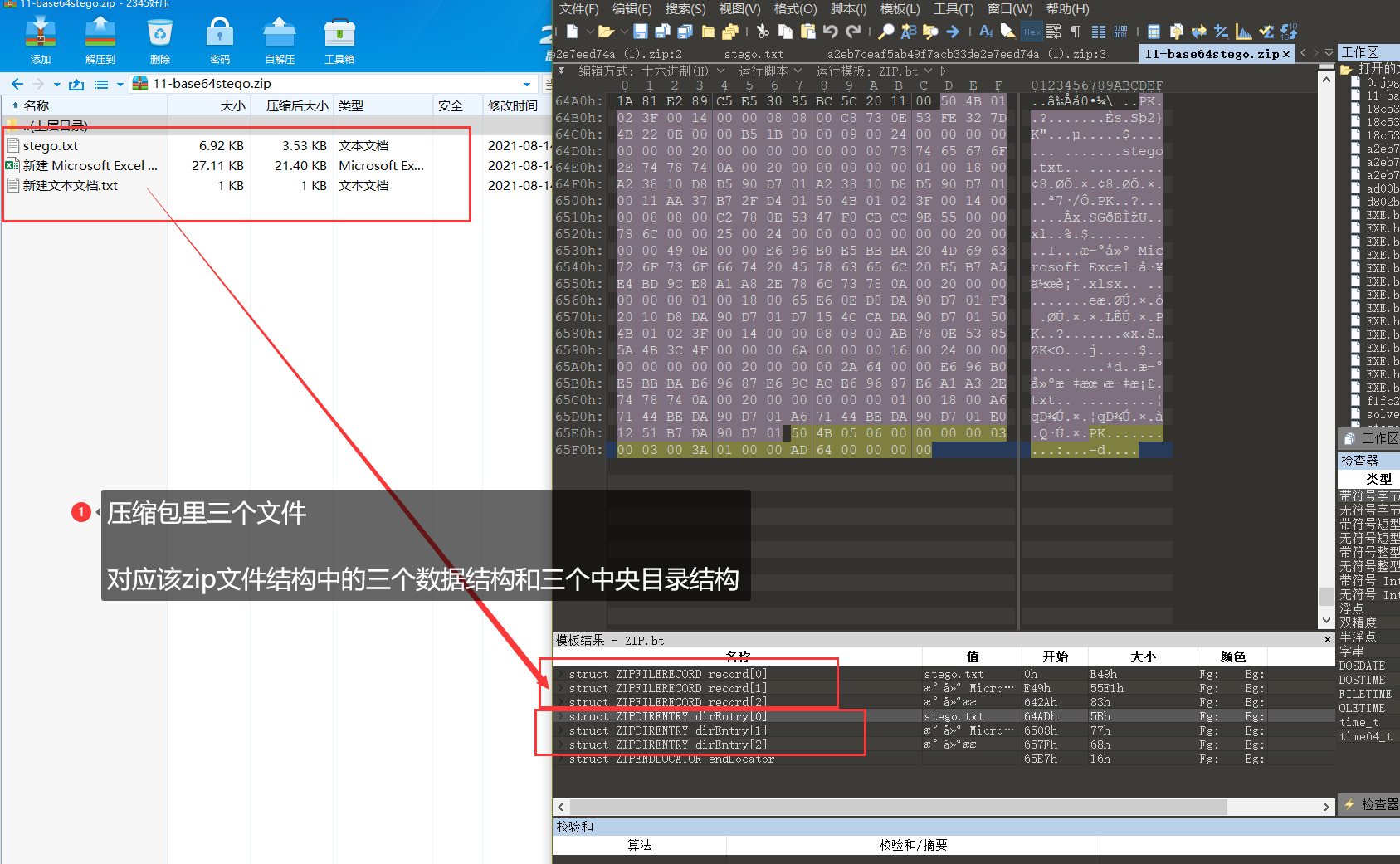Toggle the linefeed display button
Viewport: 1400px width, 864px height.
click(1054, 32)
